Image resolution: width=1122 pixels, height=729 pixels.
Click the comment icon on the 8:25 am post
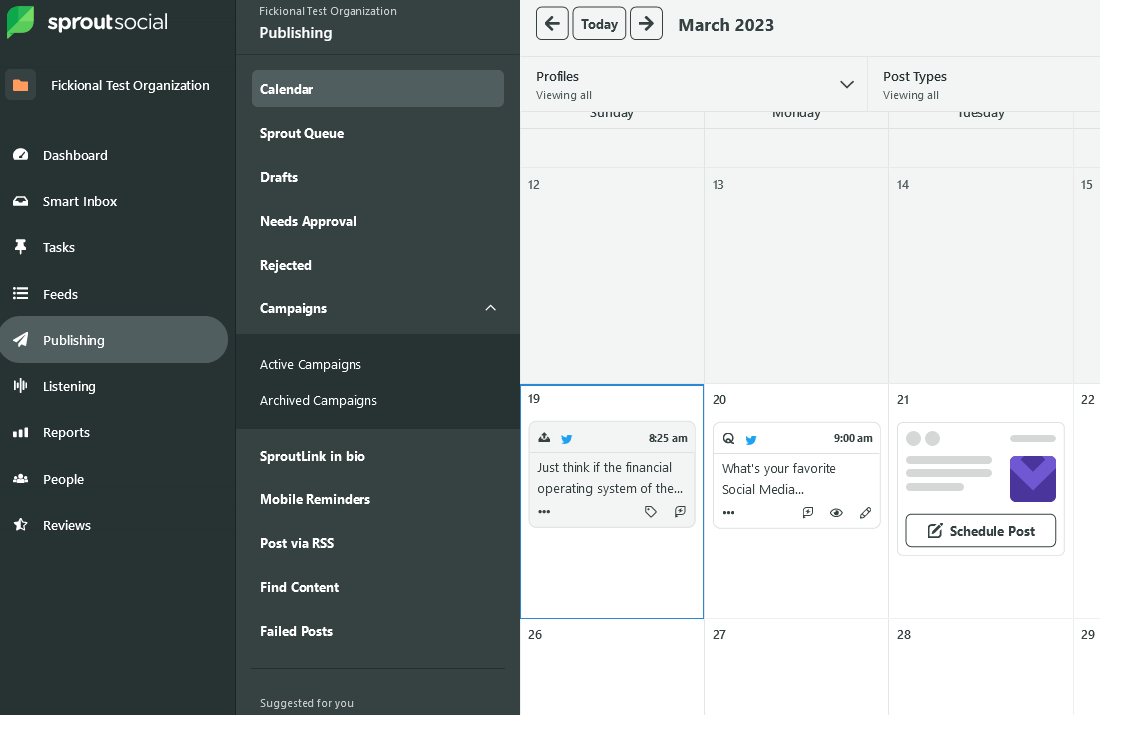680,512
